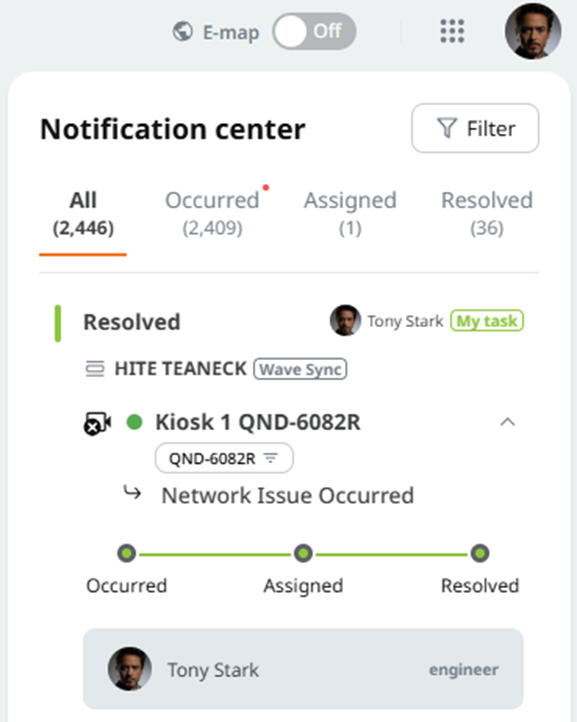Viewport: 577px width, 722px height.
Task: Toggle the E-map switch on
Action: (314, 31)
